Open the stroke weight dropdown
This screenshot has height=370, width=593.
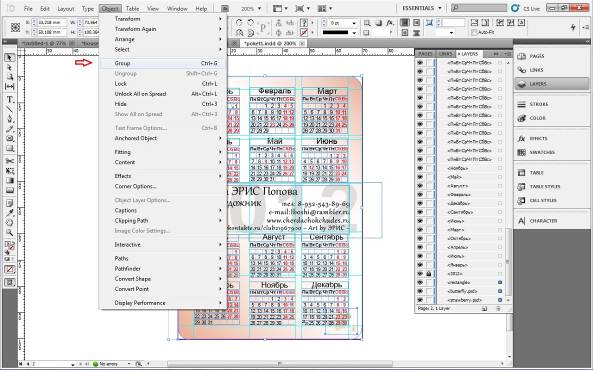[x=354, y=23]
